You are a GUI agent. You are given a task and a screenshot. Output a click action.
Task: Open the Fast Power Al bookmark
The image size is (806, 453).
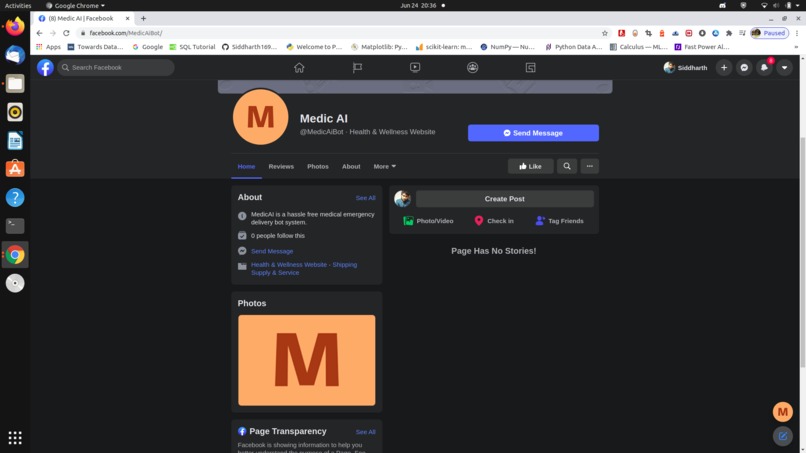click(702, 47)
